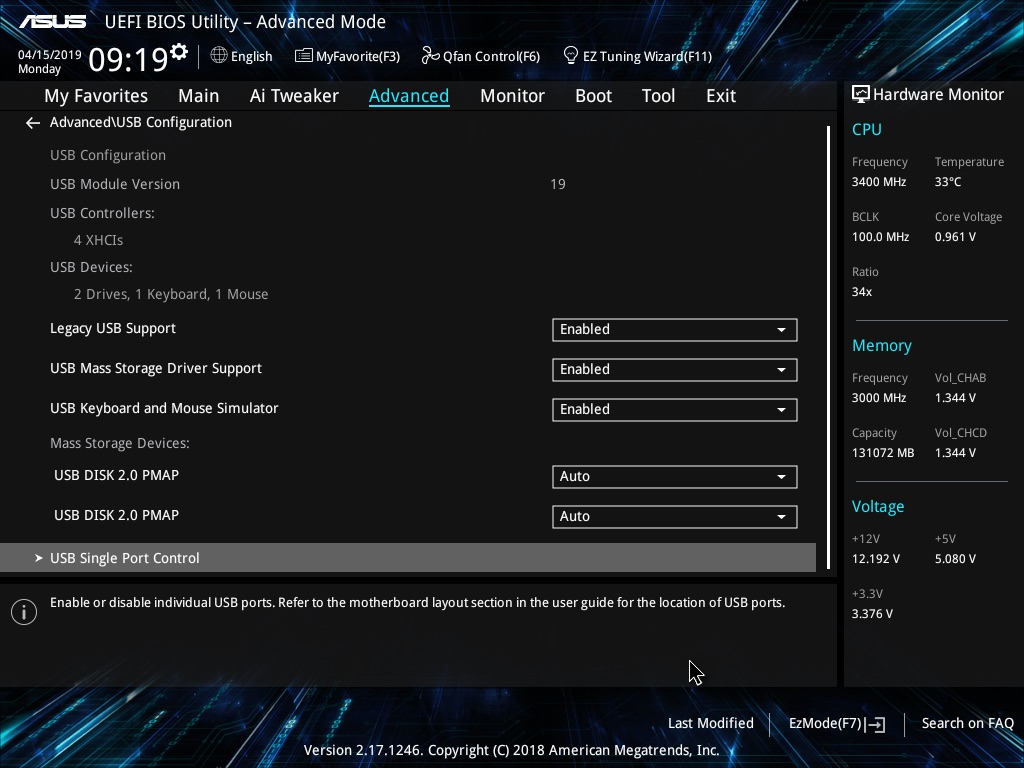Screen dimensions: 1024x768
Task: Open the second USB DISK 2.0 PMAP Auto dropdown
Action: tap(674, 517)
